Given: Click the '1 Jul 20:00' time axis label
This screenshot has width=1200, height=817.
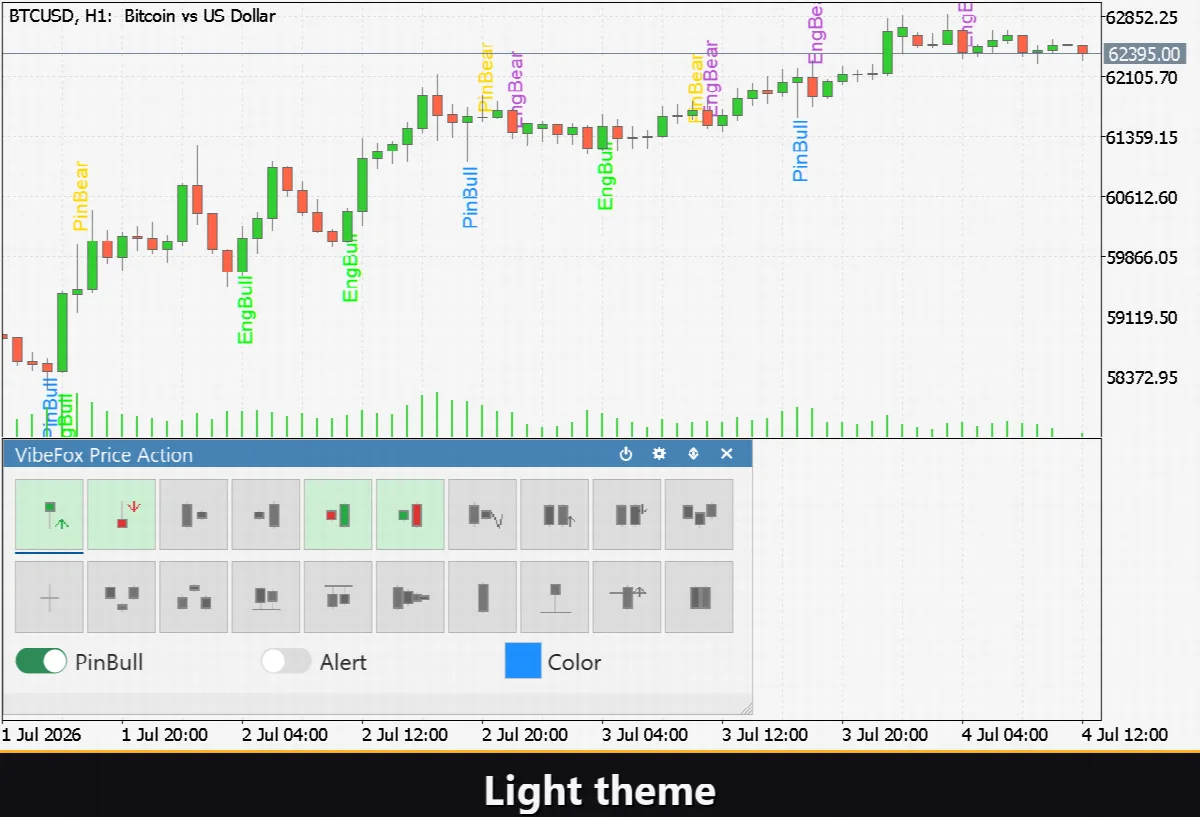Looking at the screenshot, I should [x=165, y=735].
